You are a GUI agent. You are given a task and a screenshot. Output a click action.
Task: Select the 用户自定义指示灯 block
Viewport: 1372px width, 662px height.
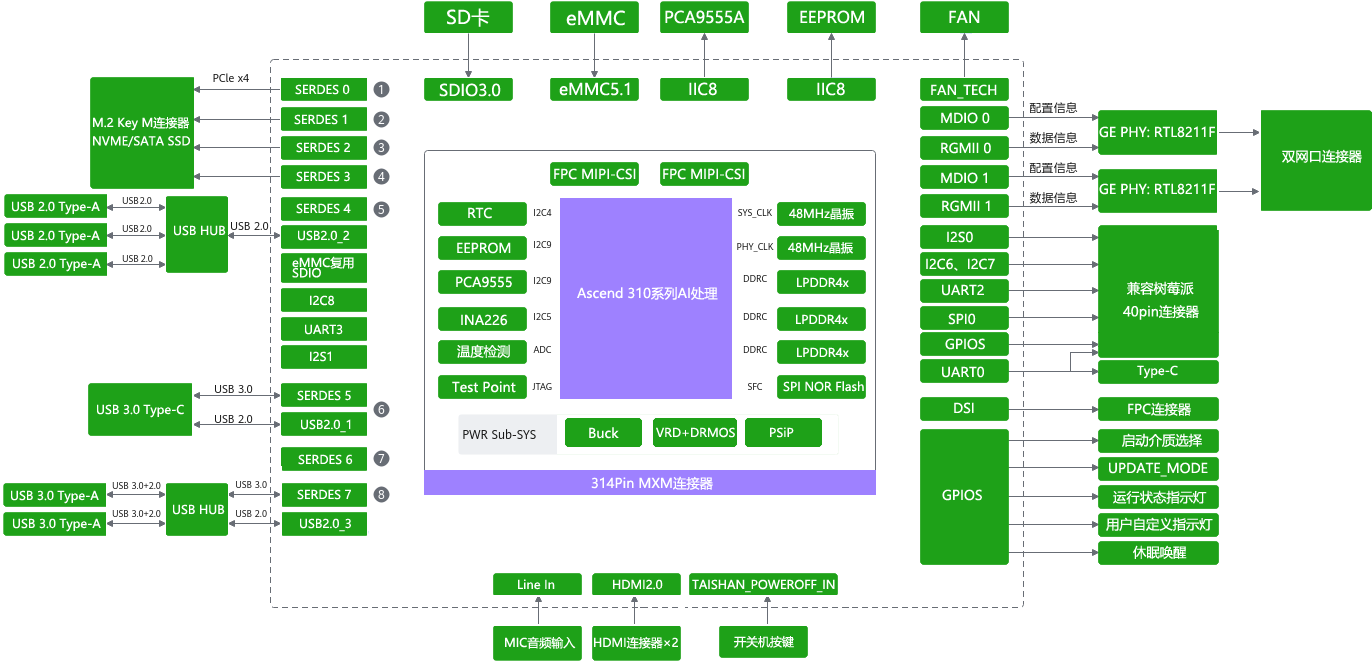[1158, 524]
